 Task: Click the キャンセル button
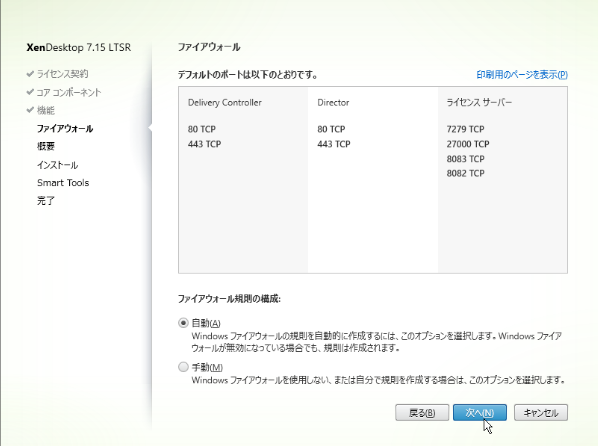pyautogui.click(x=541, y=412)
